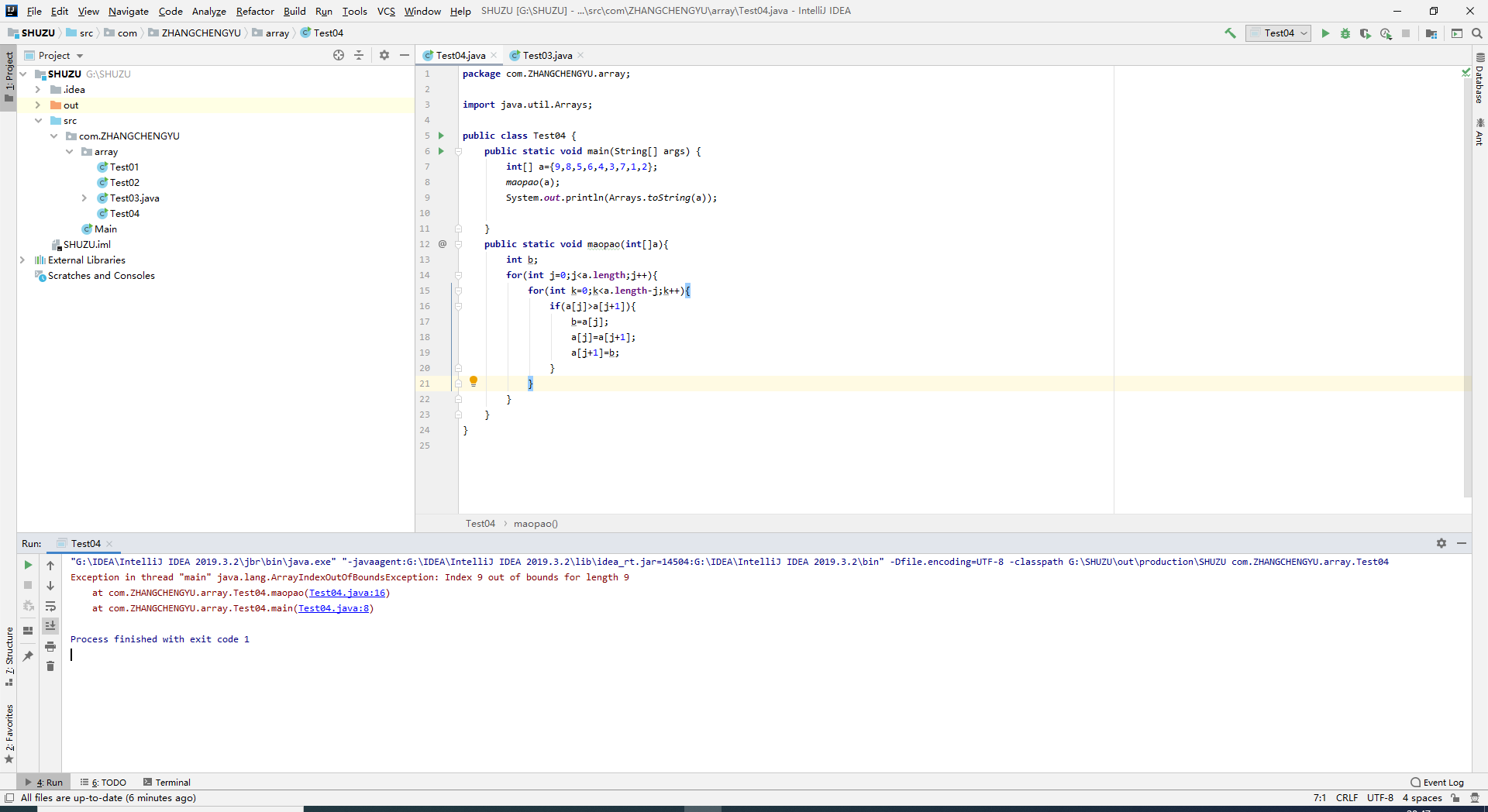
Task: Clear all console output trash icon
Action: tap(50, 666)
